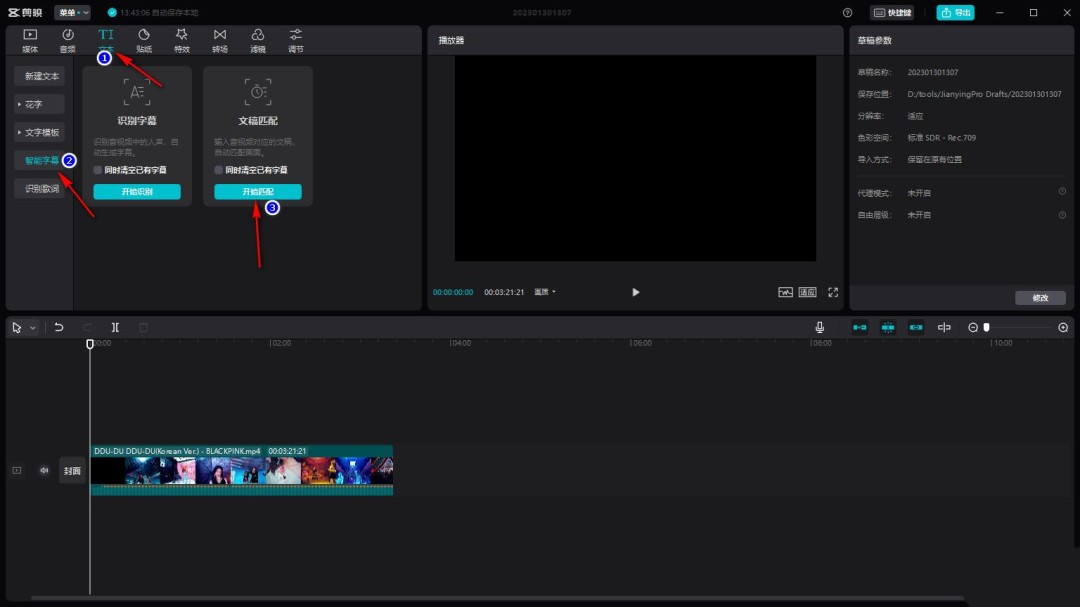Click the microphone voice-over record icon
This screenshot has width=1080, height=607.
pos(819,328)
